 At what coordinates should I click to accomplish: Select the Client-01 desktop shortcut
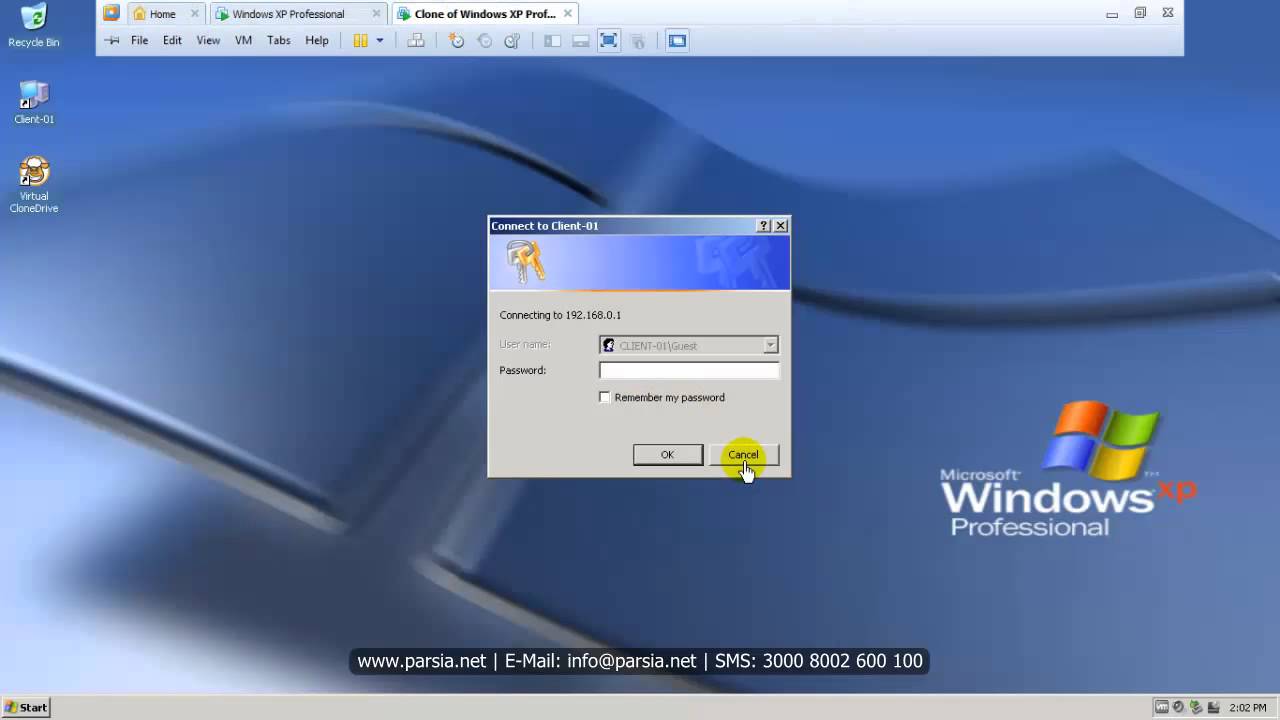[x=34, y=102]
